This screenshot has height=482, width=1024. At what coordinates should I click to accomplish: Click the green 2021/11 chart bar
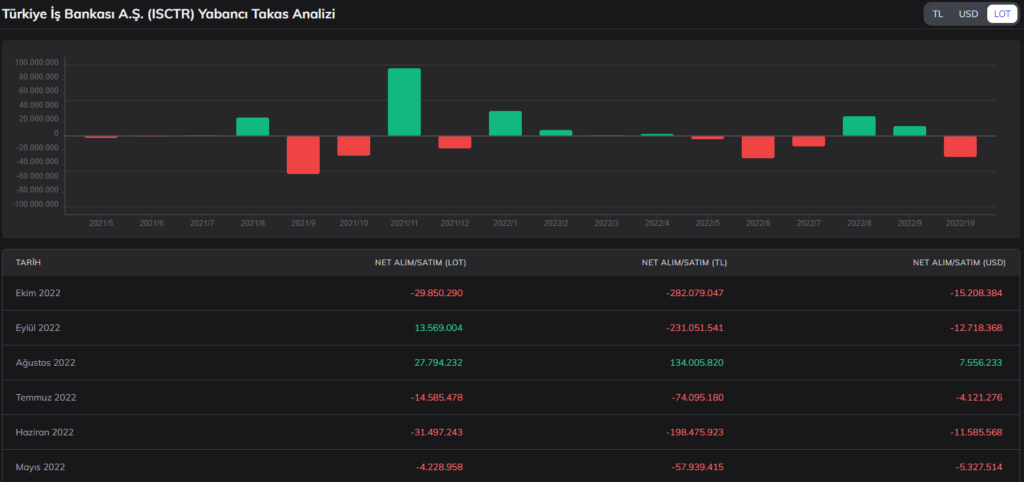coord(404,102)
